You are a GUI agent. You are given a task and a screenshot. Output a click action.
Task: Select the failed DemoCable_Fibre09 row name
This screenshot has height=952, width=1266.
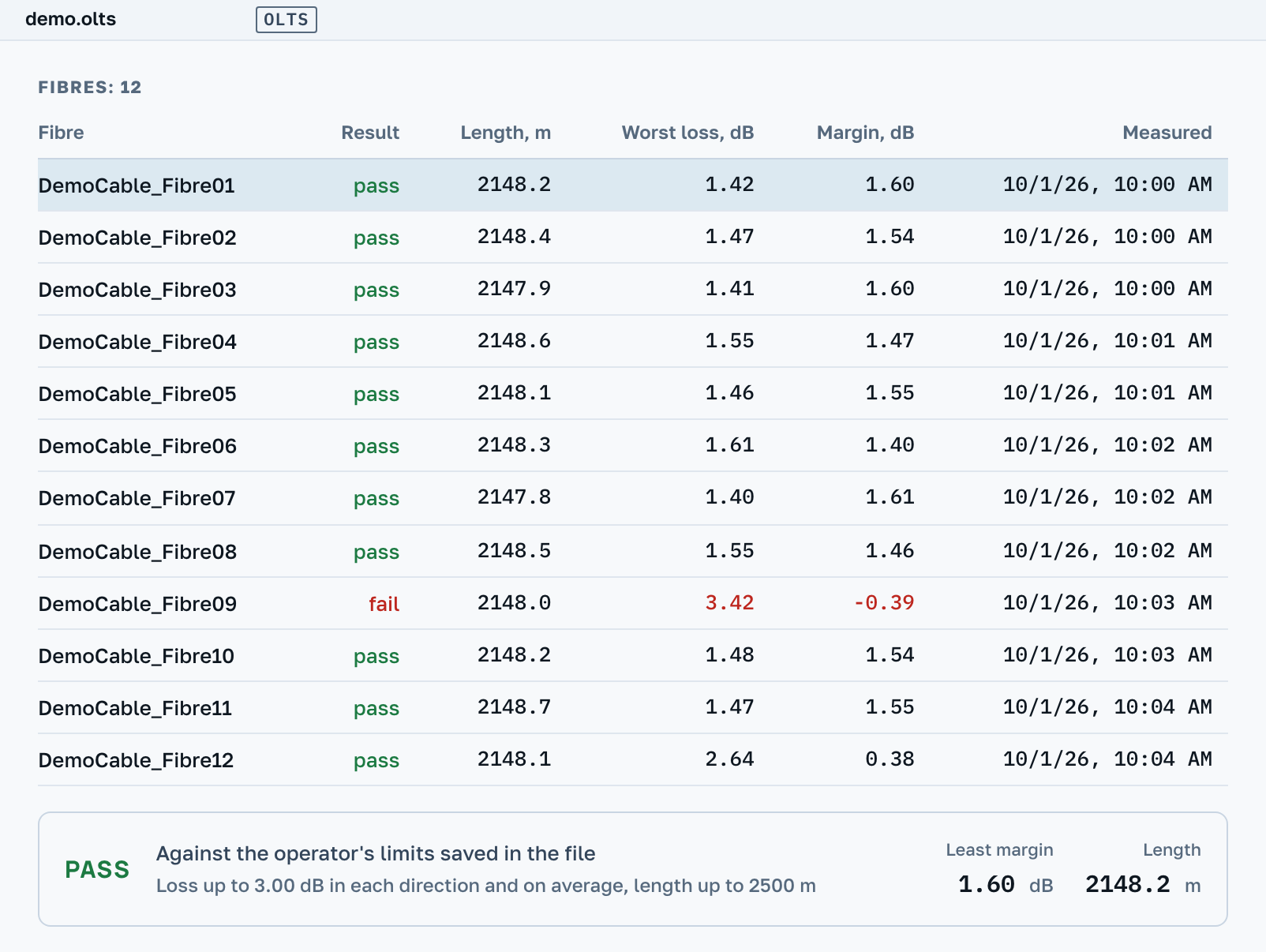click(137, 604)
